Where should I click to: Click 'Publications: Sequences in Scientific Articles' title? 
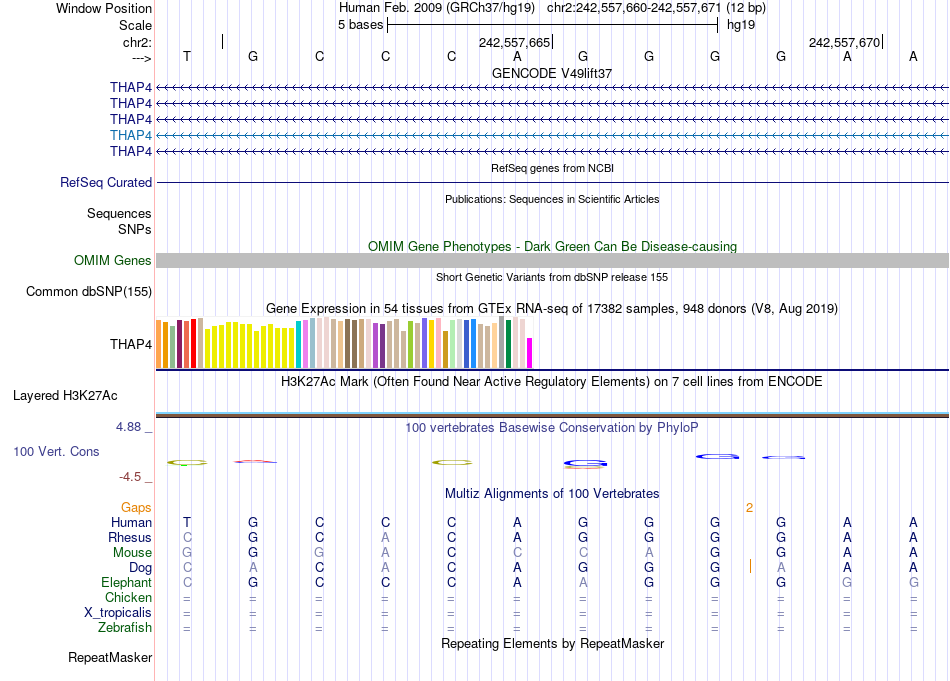click(x=552, y=199)
